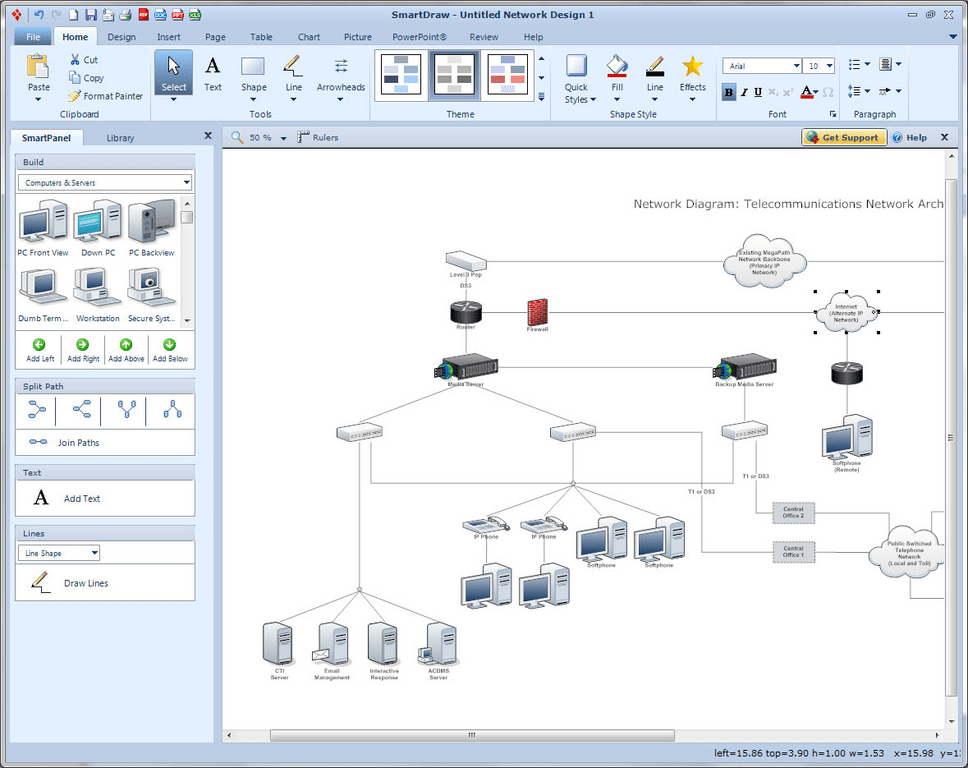Viewport: 968px width, 768px height.
Task: Toggle the Rulers display
Action: pyautogui.click(x=318, y=137)
